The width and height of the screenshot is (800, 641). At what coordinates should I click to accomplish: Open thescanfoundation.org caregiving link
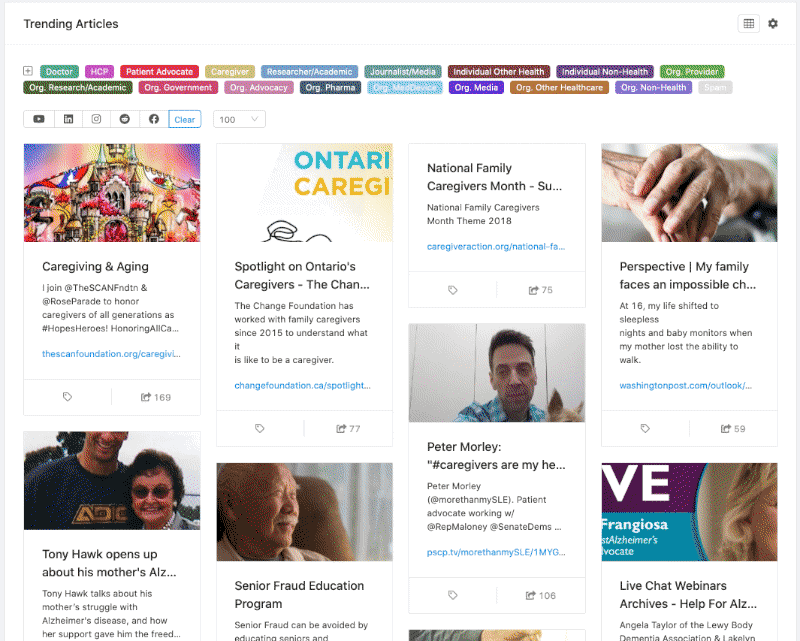click(x=111, y=353)
